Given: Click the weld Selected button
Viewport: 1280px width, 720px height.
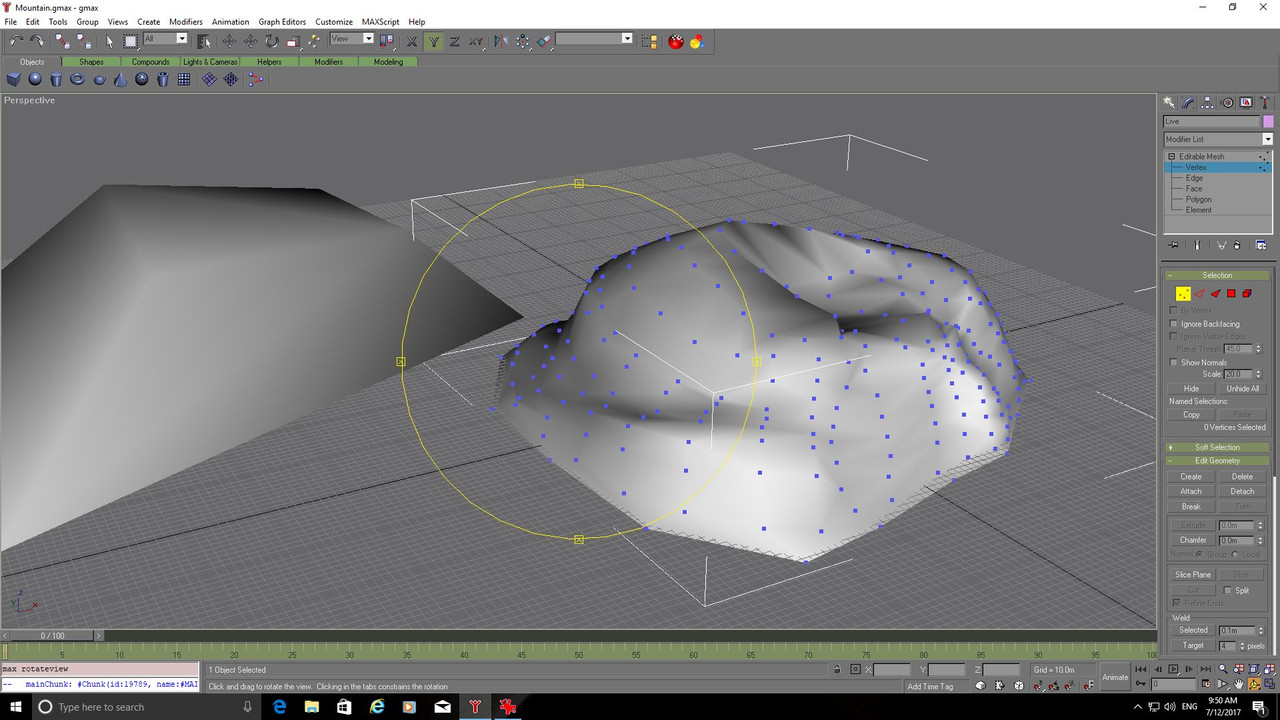Looking at the screenshot, I should pos(1193,630).
